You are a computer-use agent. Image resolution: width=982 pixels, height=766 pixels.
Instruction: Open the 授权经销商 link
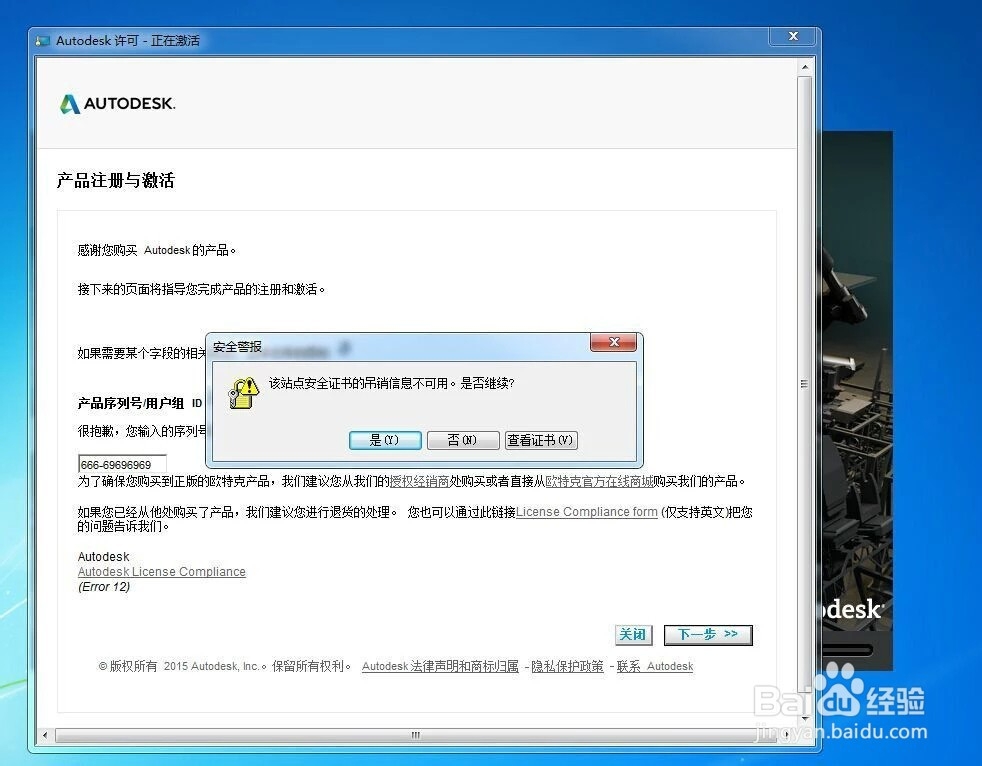(x=420, y=481)
